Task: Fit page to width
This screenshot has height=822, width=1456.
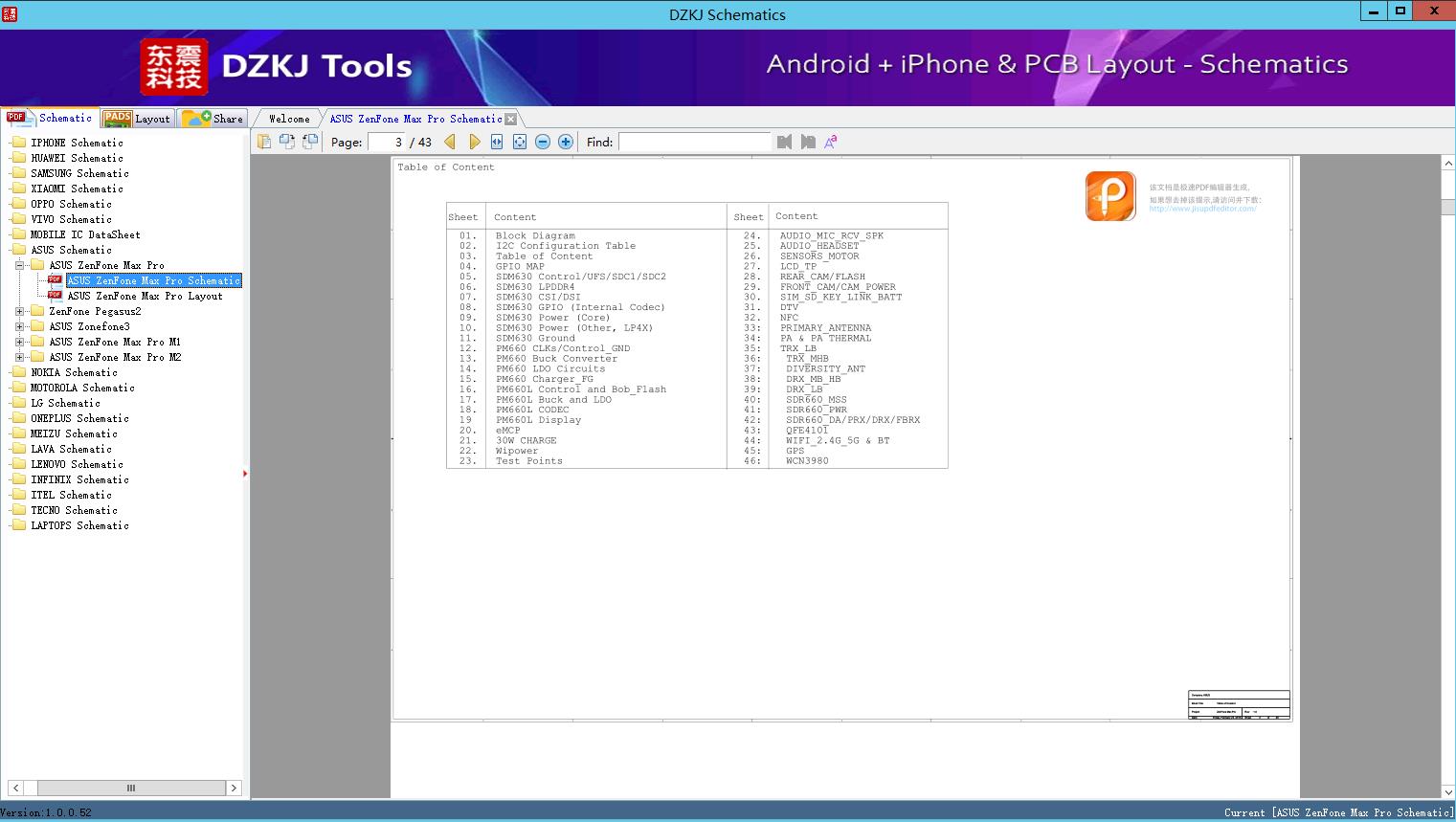Action: pyautogui.click(x=497, y=142)
